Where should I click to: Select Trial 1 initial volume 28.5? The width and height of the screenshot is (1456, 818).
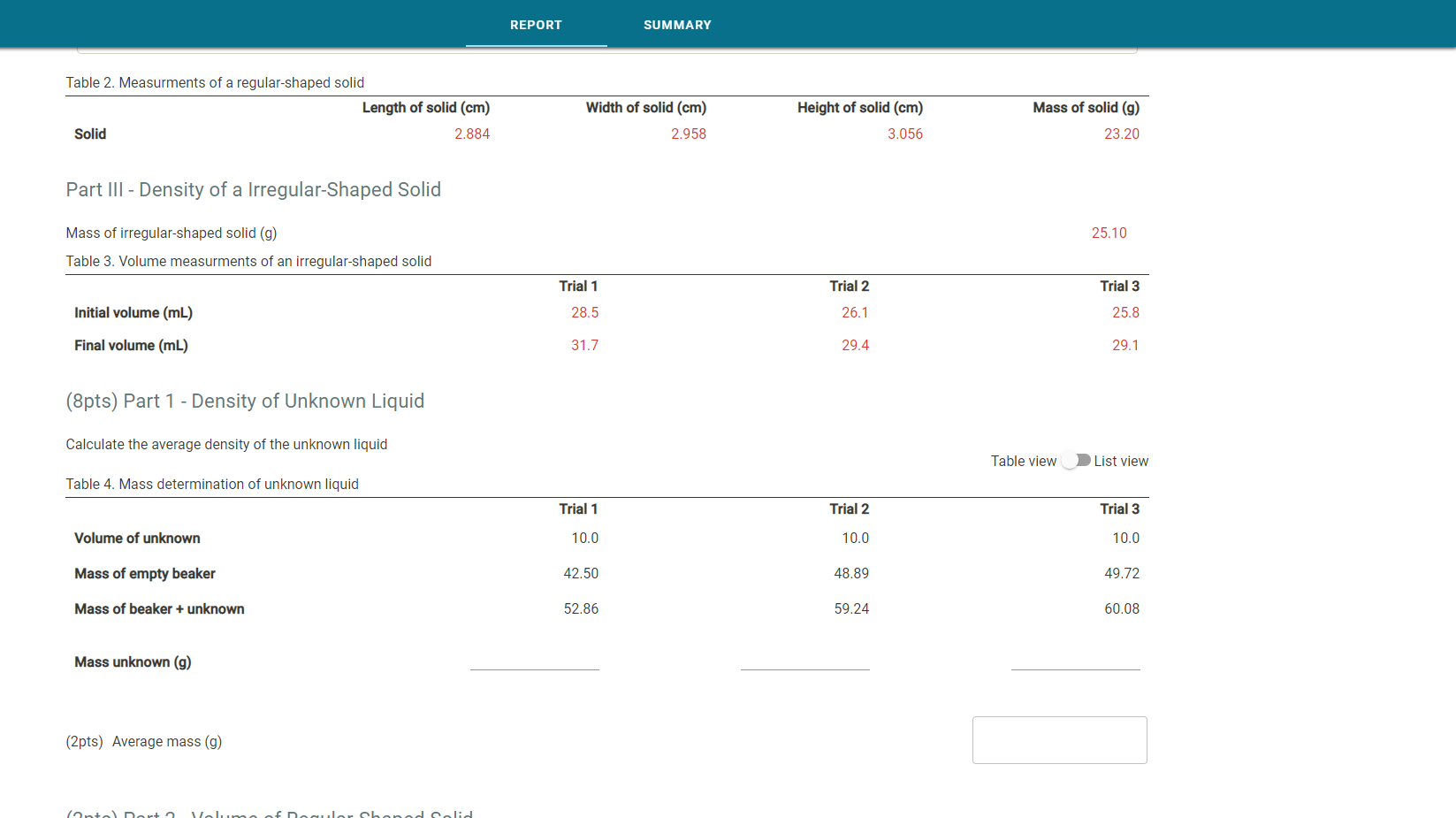point(584,312)
